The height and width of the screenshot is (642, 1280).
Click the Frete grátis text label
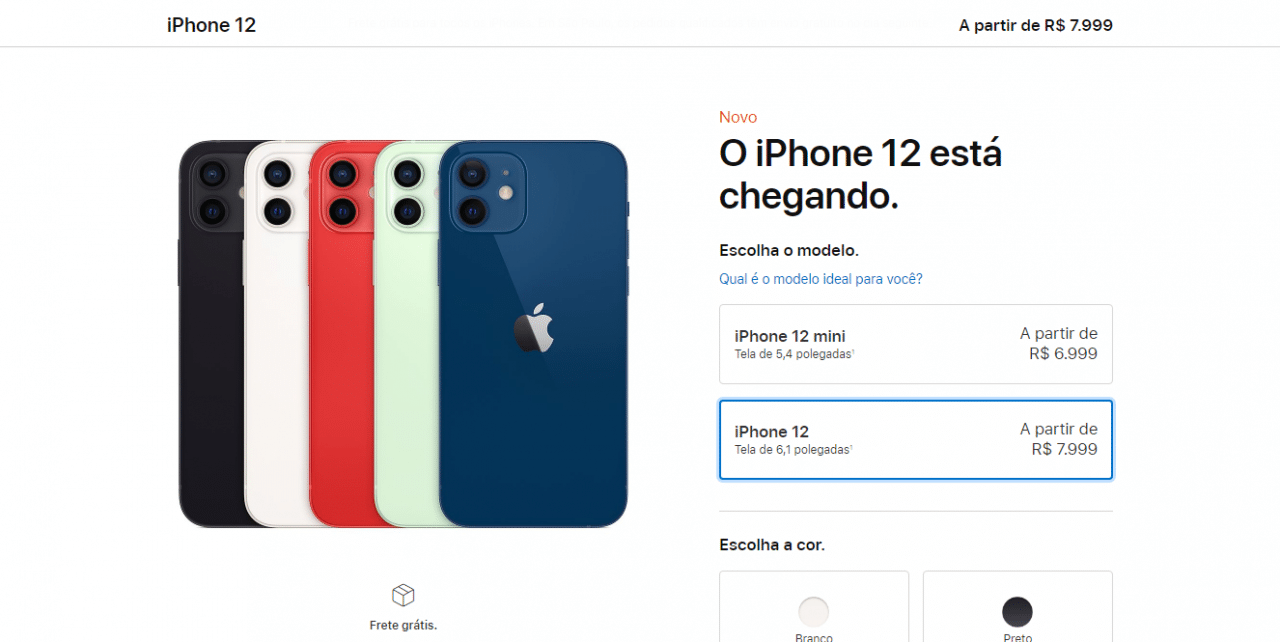click(x=403, y=625)
